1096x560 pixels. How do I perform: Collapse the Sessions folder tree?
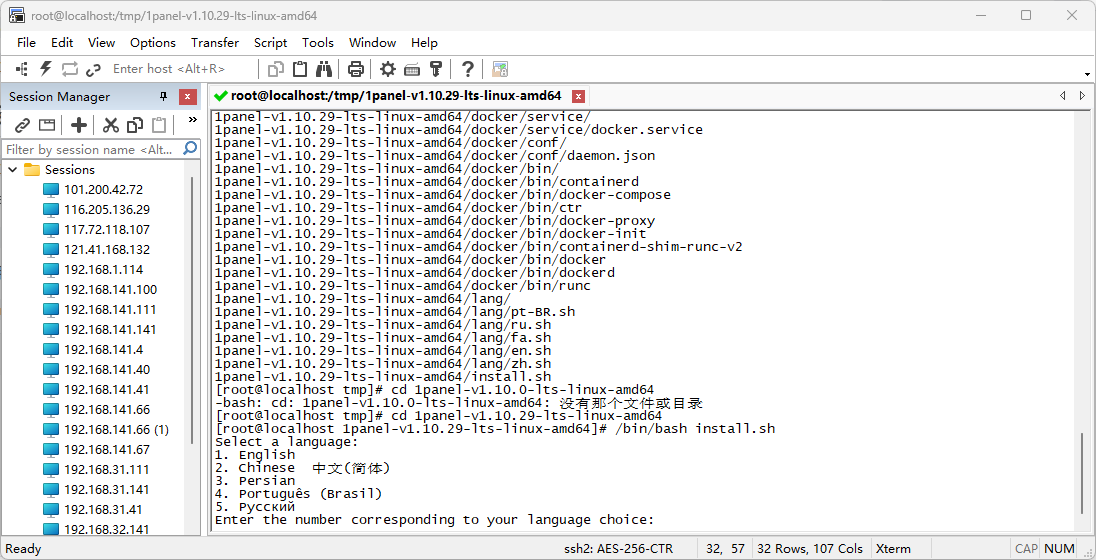[13, 170]
